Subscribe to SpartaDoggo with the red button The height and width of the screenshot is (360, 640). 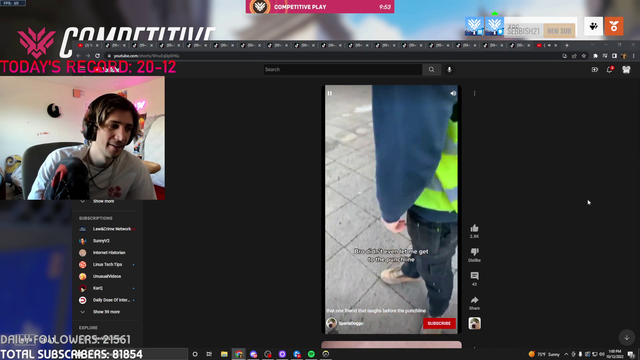pos(439,323)
